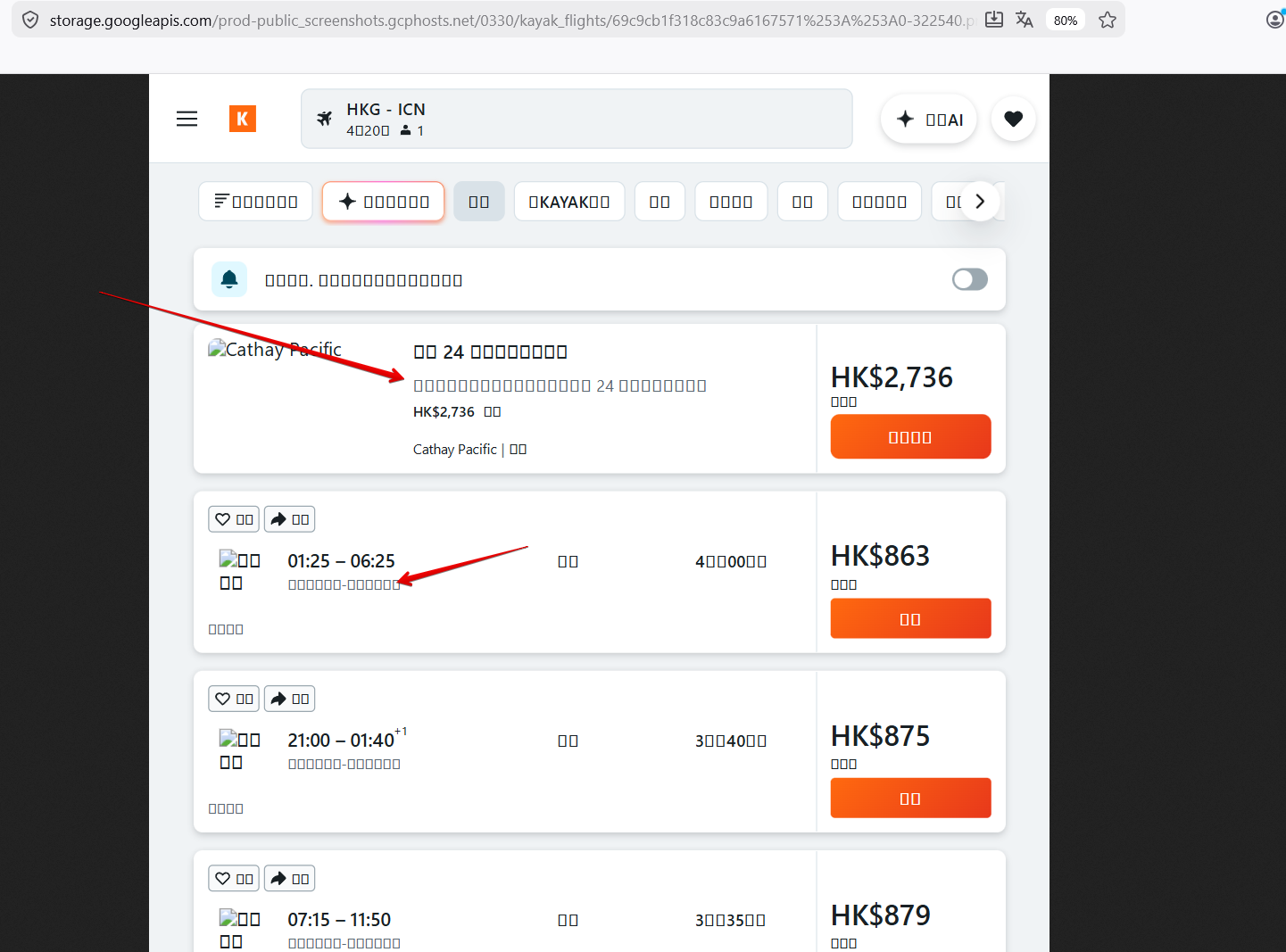
Task: Open the hamburger navigation menu
Action: [187, 119]
